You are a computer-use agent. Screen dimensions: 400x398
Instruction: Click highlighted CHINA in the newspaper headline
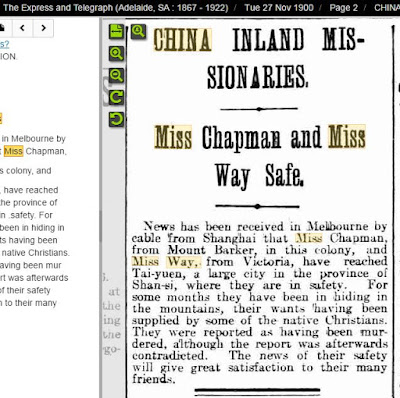point(182,40)
